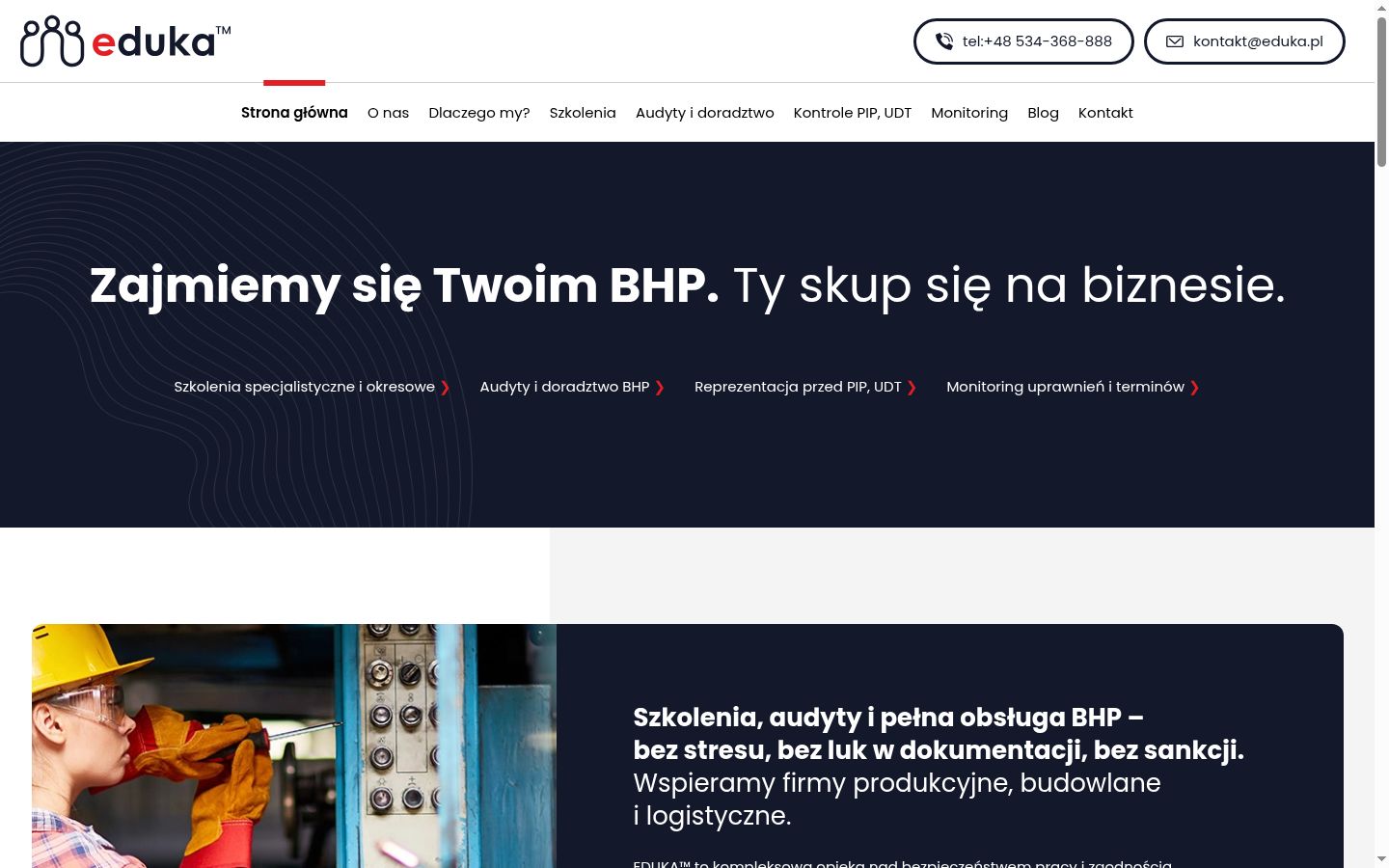Follow Szkolenia specjalistyczne i okresowe link
Viewport: 1389px width, 868px height.
pos(313,387)
